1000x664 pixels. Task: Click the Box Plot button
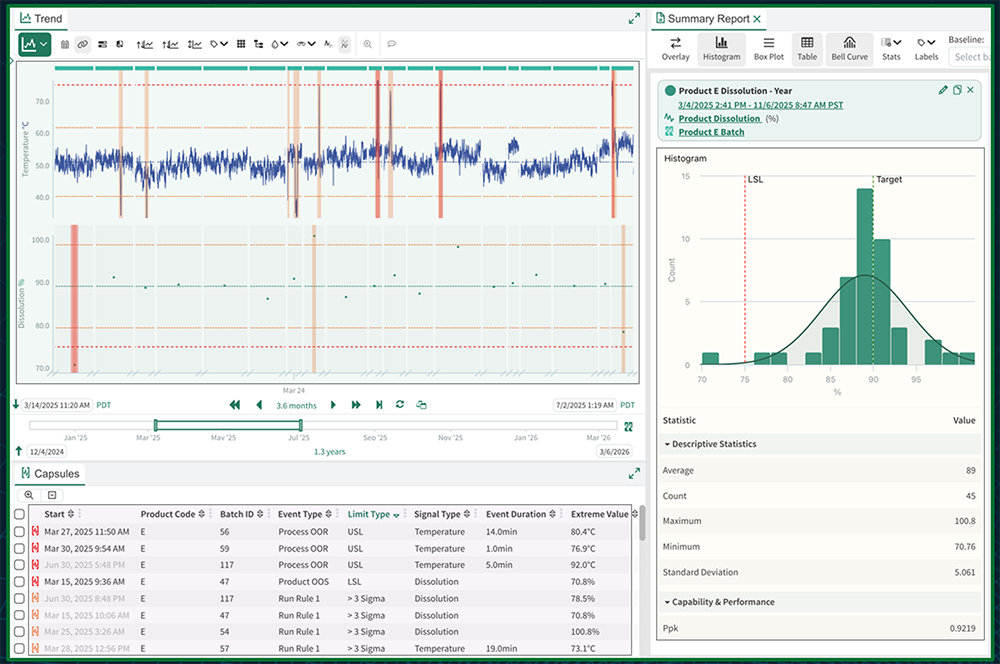tap(768, 48)
